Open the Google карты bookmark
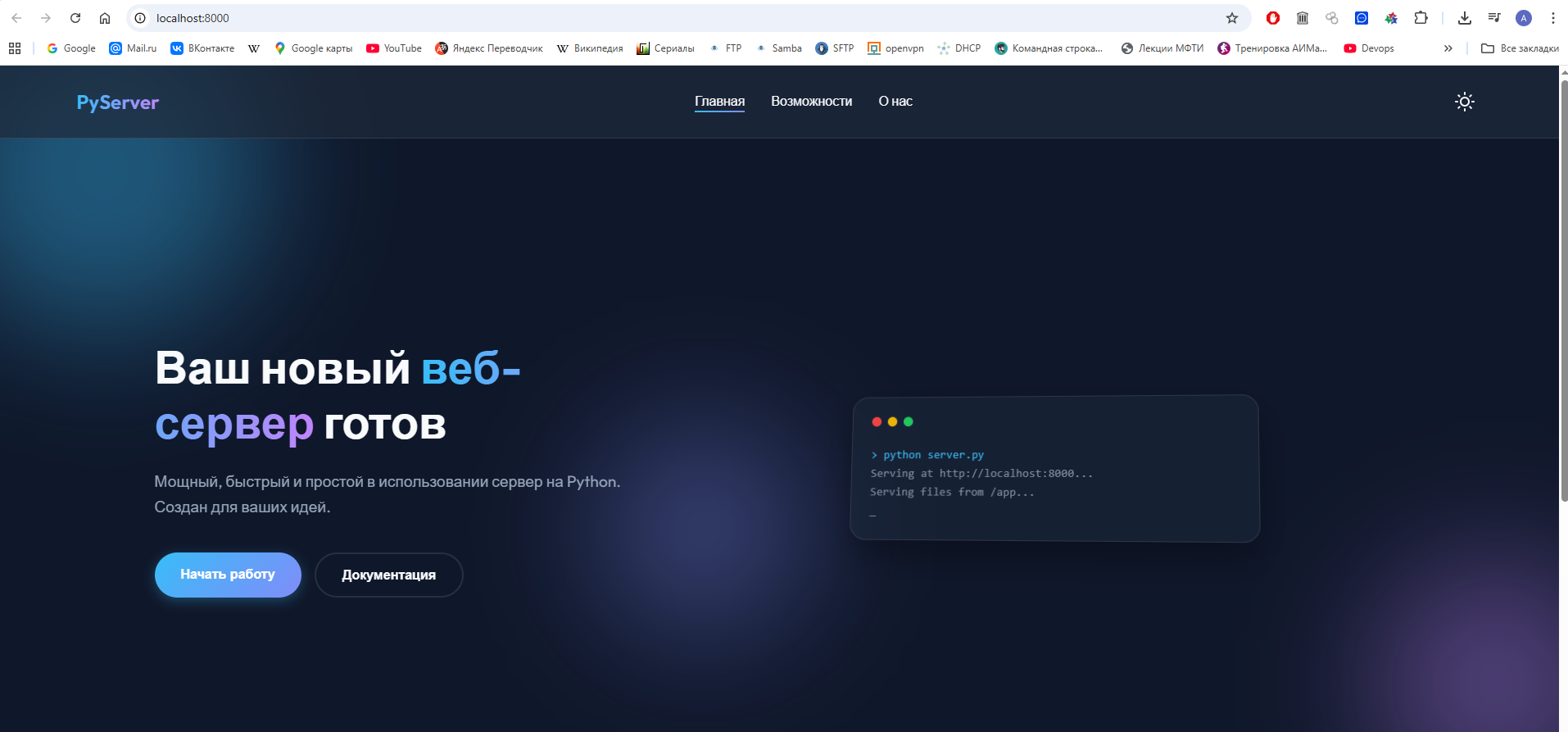The image size is (1568, 732). coord(313,48)
